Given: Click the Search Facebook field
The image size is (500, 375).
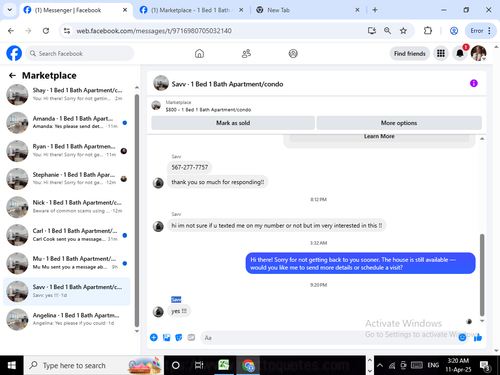Looking at the screenshot, I should tap(79, 53).
